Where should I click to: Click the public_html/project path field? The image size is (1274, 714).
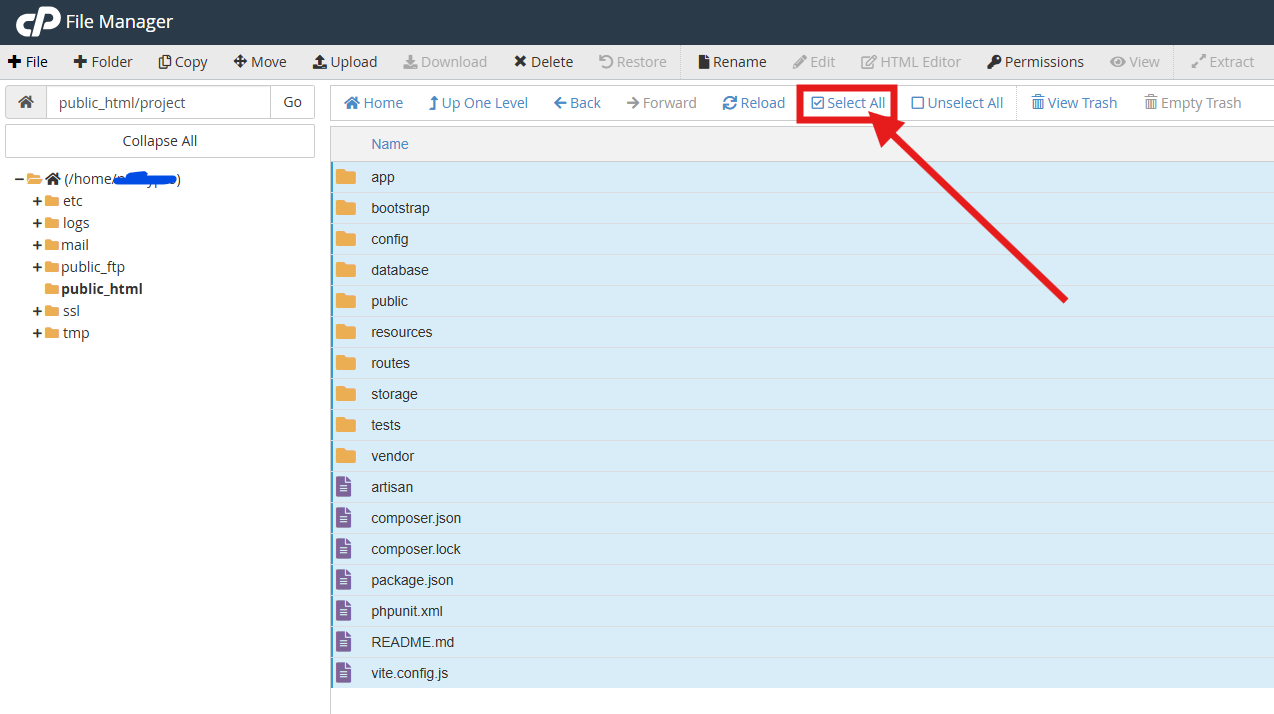(158, 102)
